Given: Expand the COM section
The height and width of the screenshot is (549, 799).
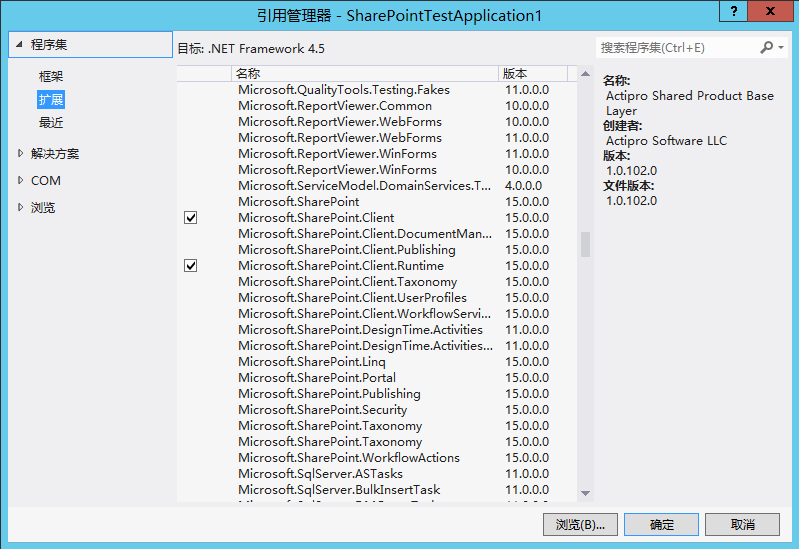Looking at the screenshot, I should tap(20, 180).
